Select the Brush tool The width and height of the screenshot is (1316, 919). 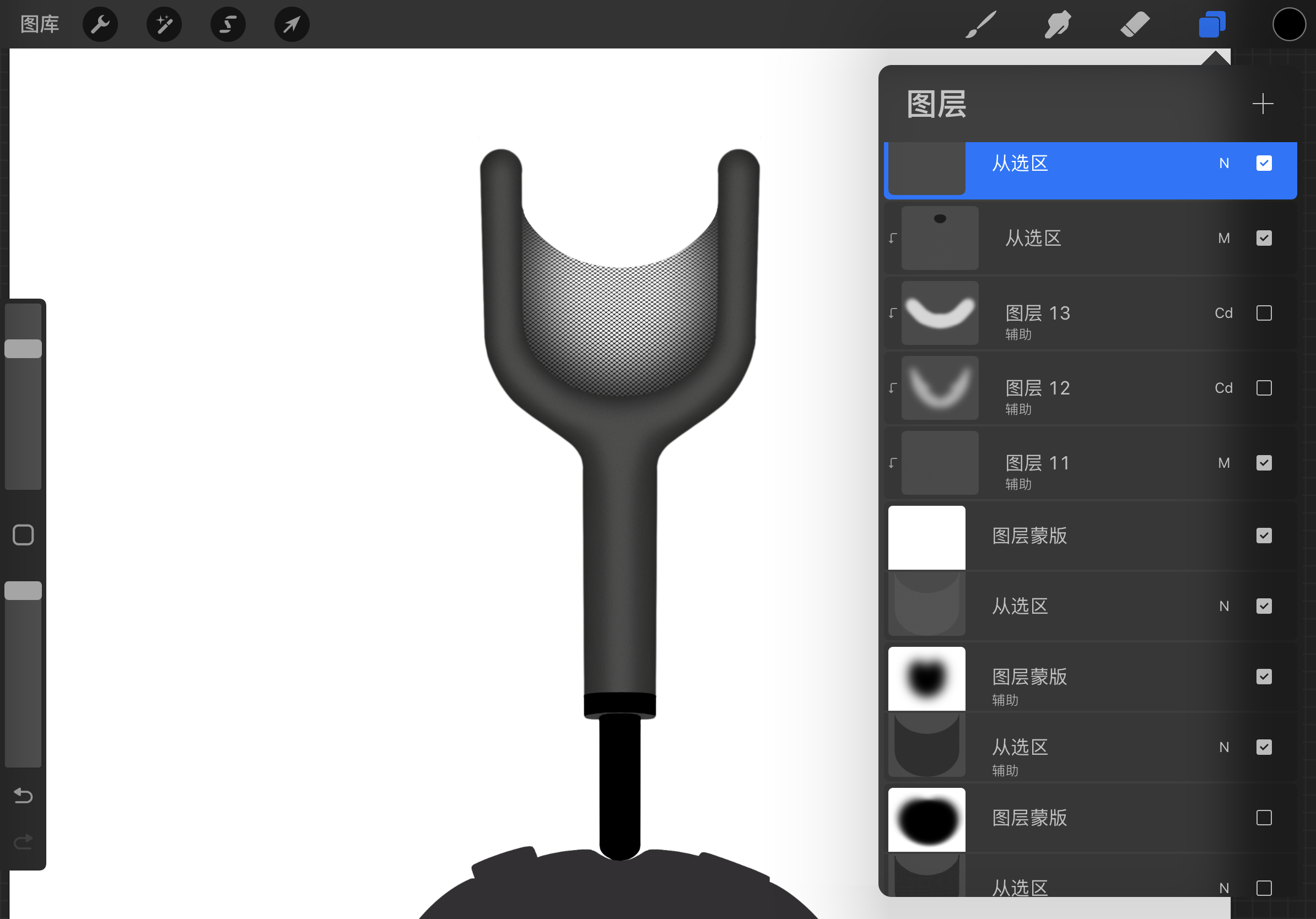(x=980, y=24)
